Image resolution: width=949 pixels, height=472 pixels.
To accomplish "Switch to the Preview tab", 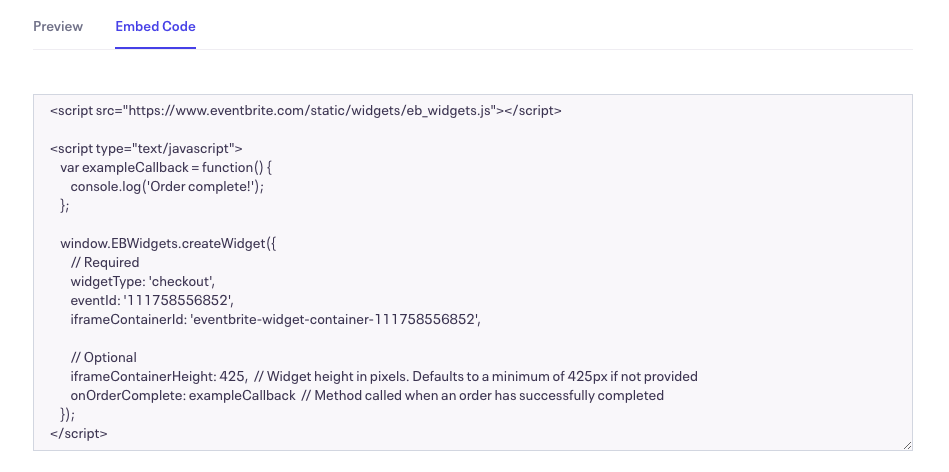I will click(x=58, y=27).
